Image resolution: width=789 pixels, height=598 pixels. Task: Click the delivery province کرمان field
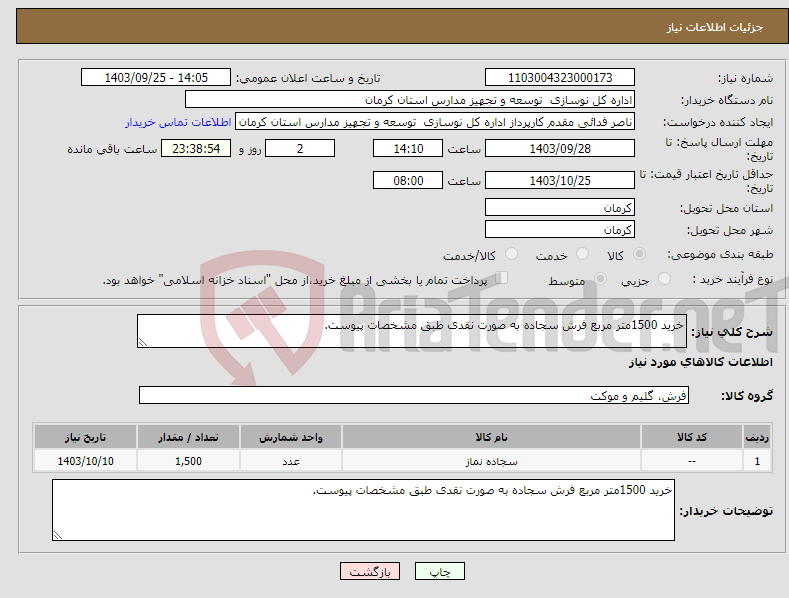(x=560, y=207)
